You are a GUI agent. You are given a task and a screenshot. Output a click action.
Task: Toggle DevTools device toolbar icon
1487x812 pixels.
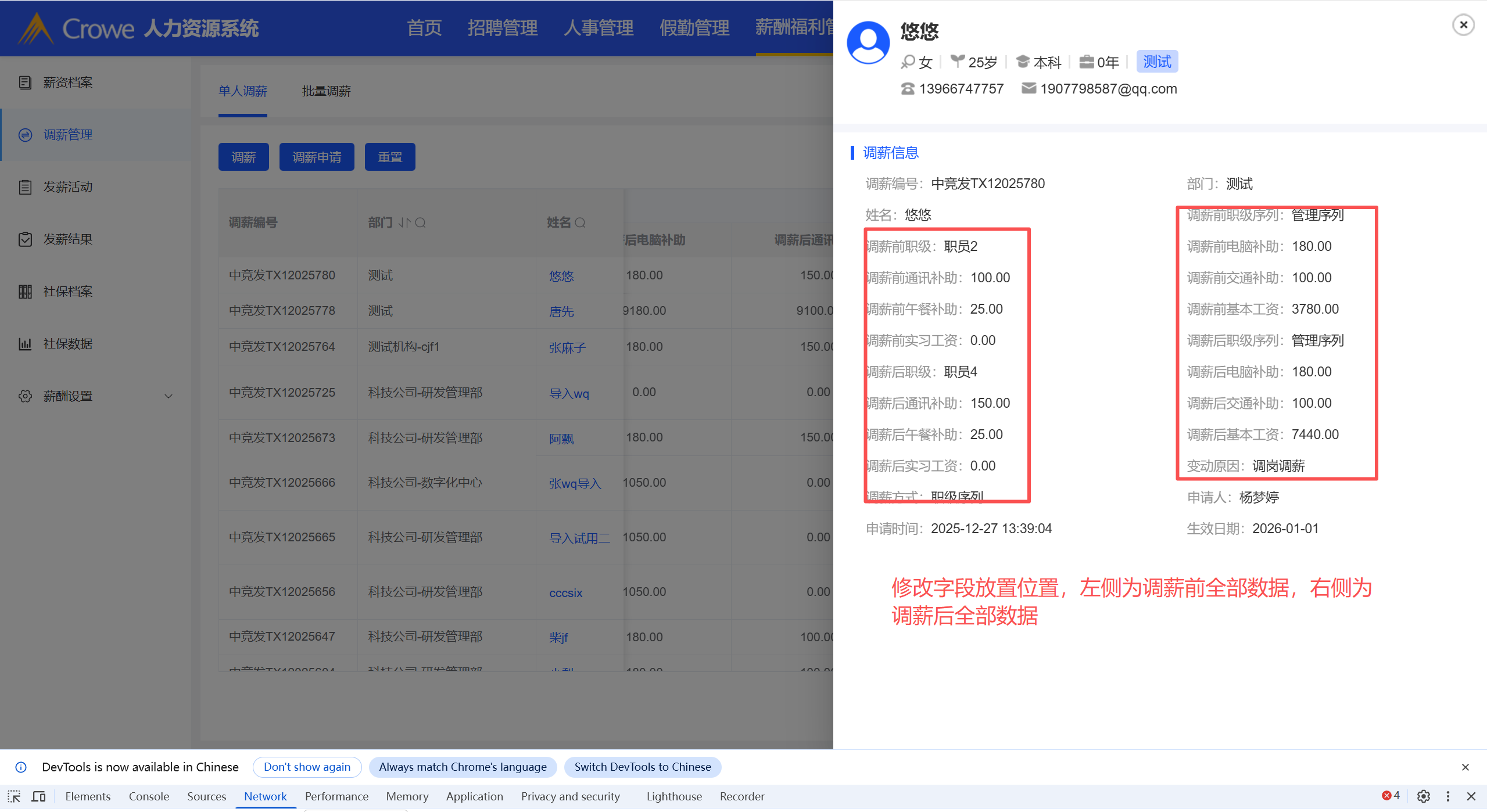click(38, 796)
